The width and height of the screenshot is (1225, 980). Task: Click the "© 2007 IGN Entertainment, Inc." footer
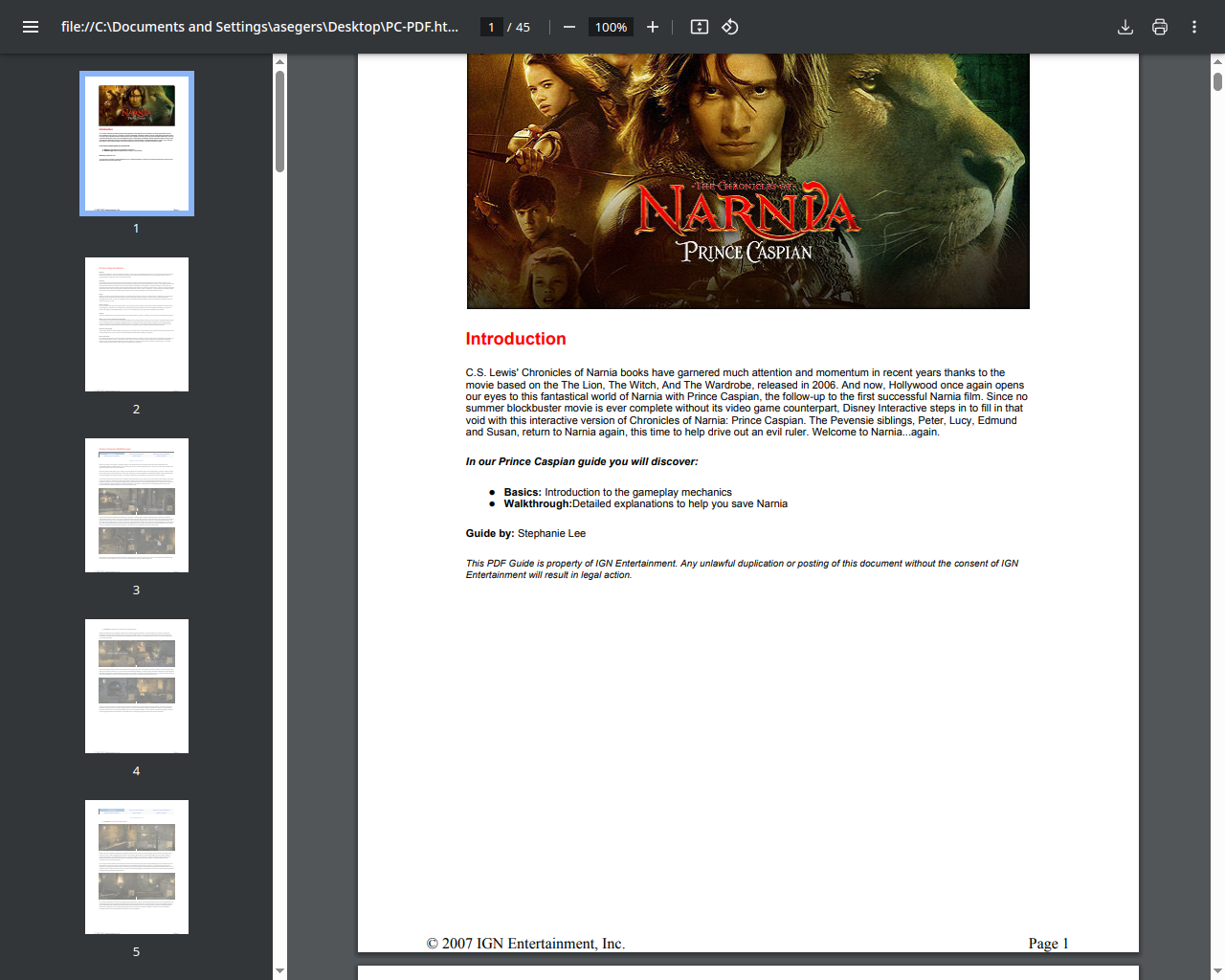[525, 944]
